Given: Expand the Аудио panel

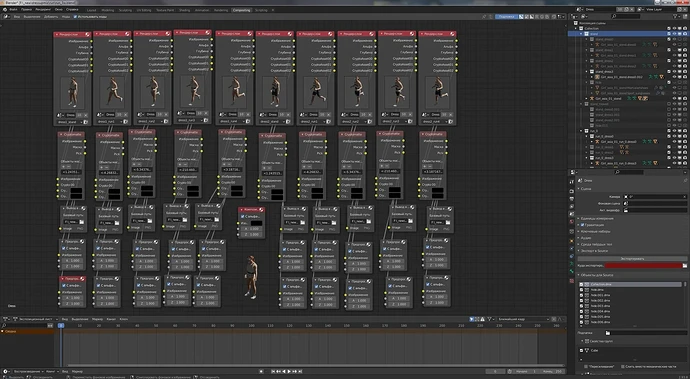Looking at the screenshot, I should 585,238.
